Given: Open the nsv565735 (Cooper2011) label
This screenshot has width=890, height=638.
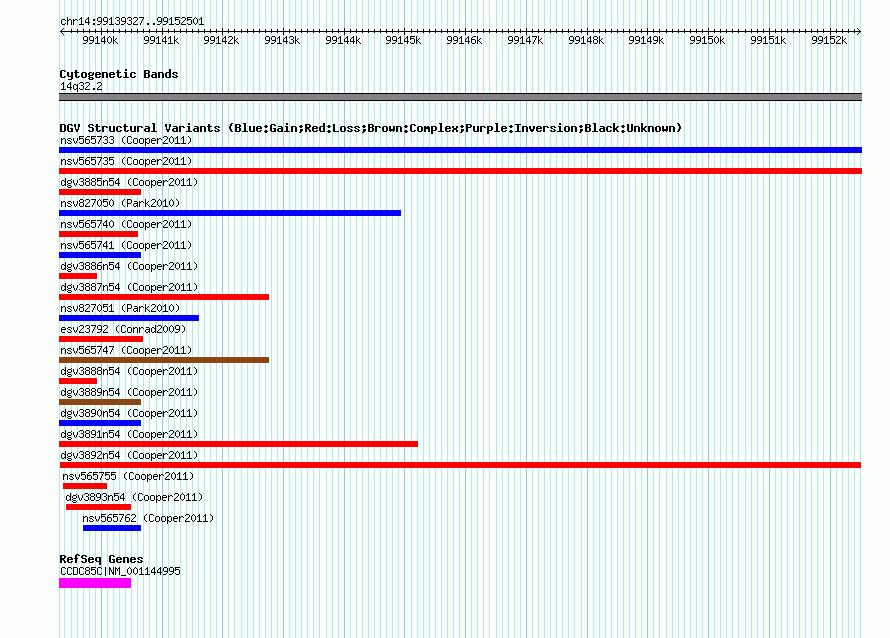Looking at the screenshot, I should coord(126,161).
